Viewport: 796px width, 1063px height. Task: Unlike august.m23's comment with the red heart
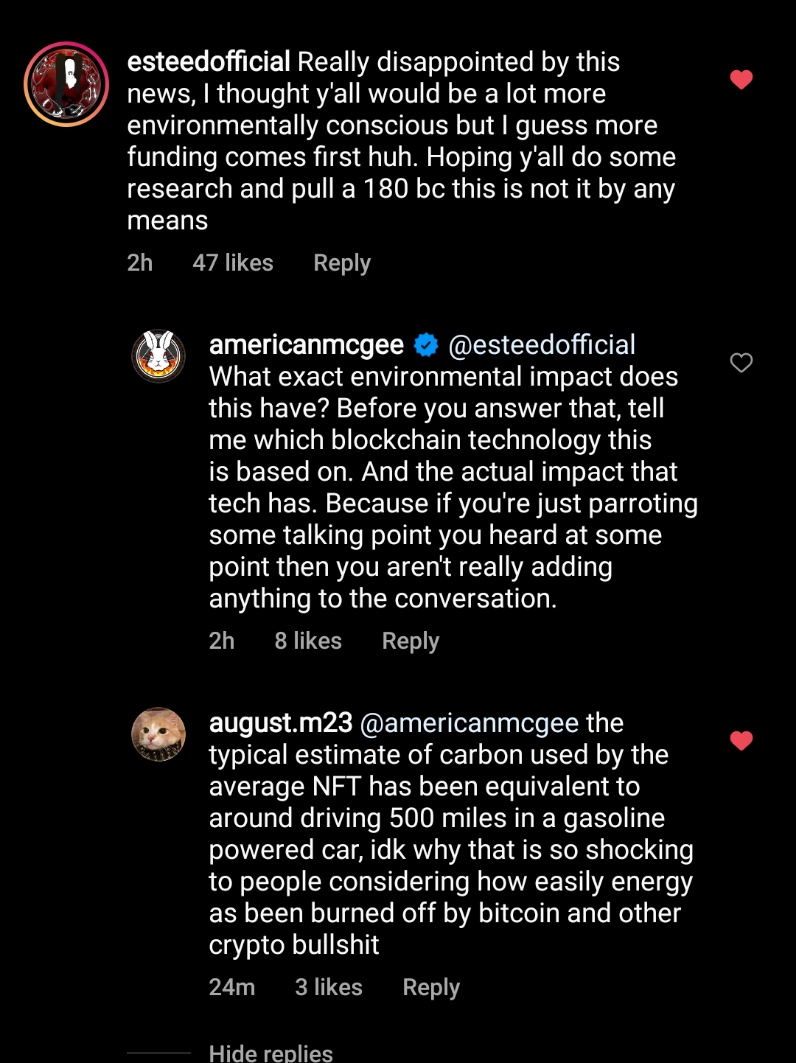pyautogui.click(x=741, y=740)
